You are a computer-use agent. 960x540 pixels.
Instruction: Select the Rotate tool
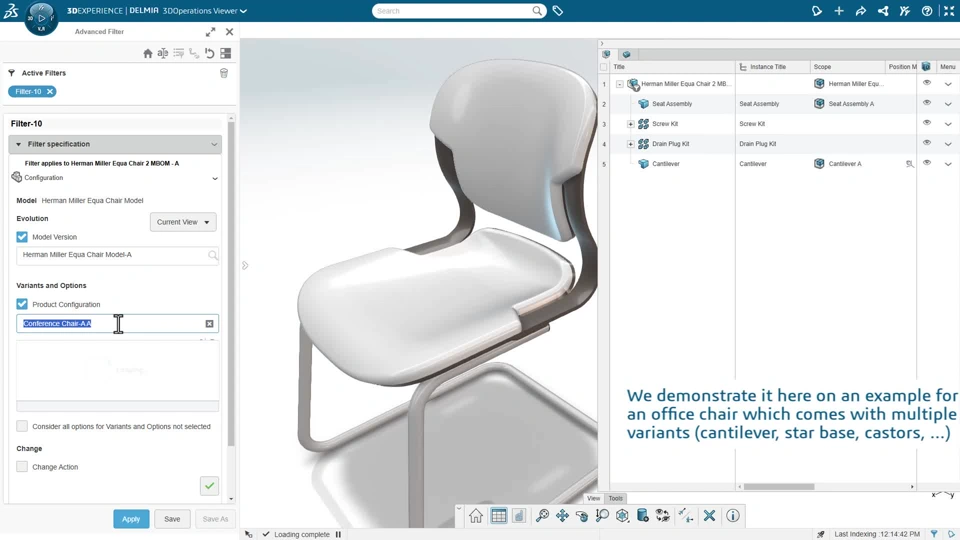(582, 516)
